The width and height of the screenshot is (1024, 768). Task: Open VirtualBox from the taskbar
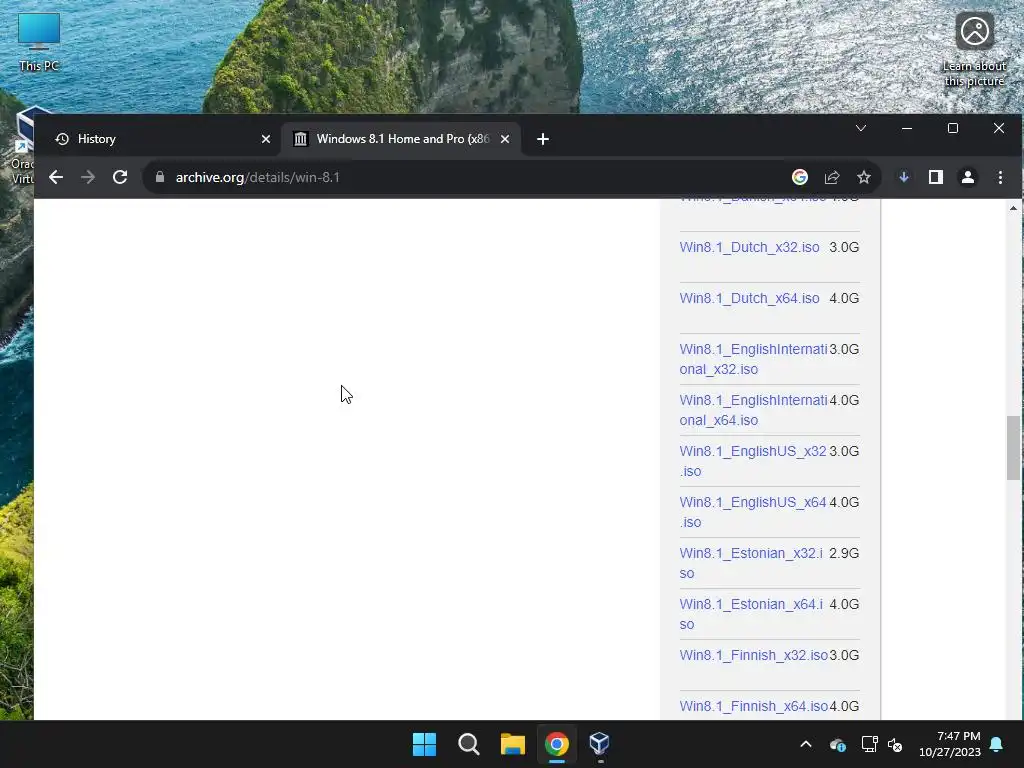click(600, 744)
